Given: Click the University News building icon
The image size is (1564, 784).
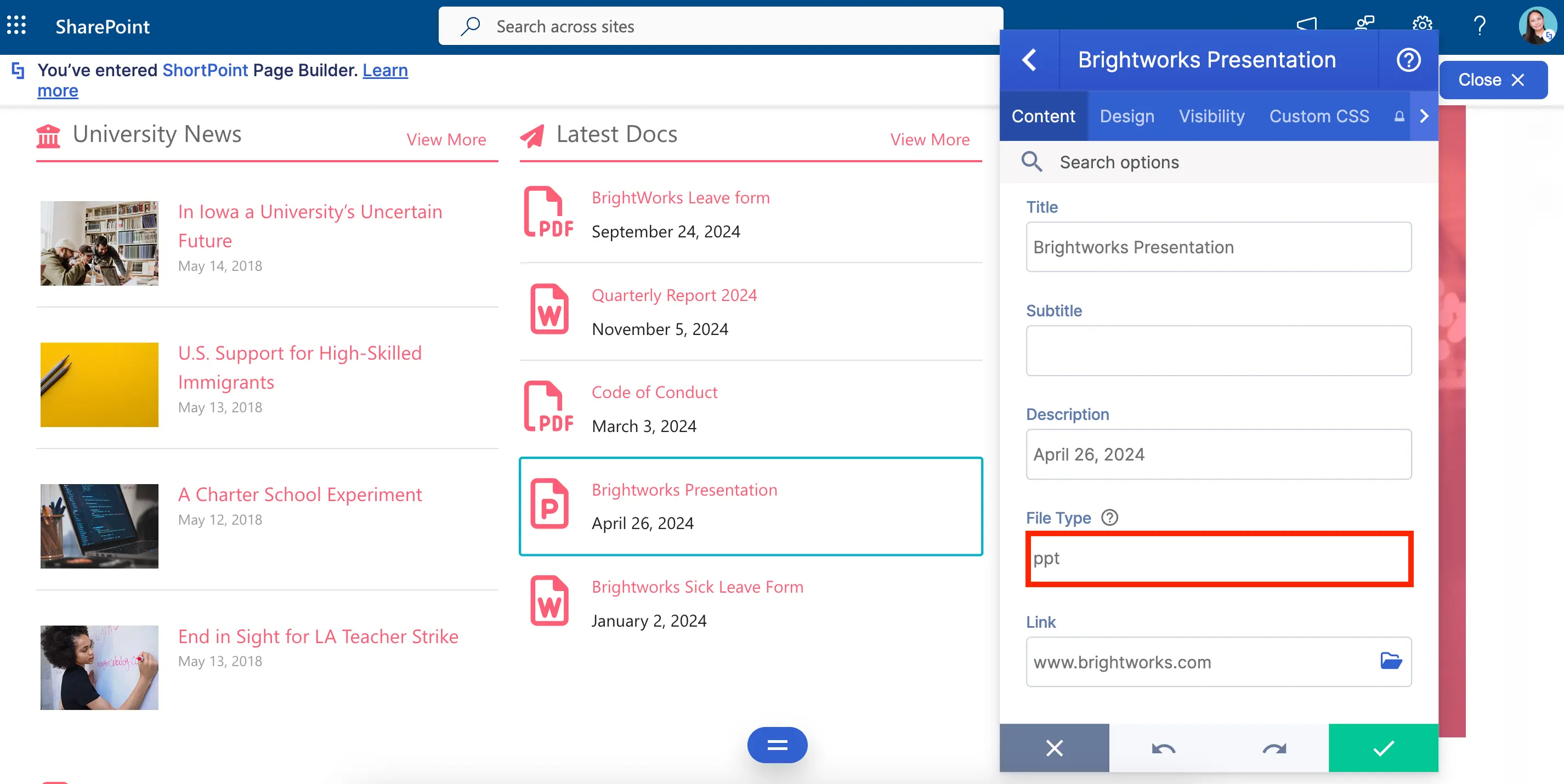Looking at the screenshot, I should click(x=49, y=135).
